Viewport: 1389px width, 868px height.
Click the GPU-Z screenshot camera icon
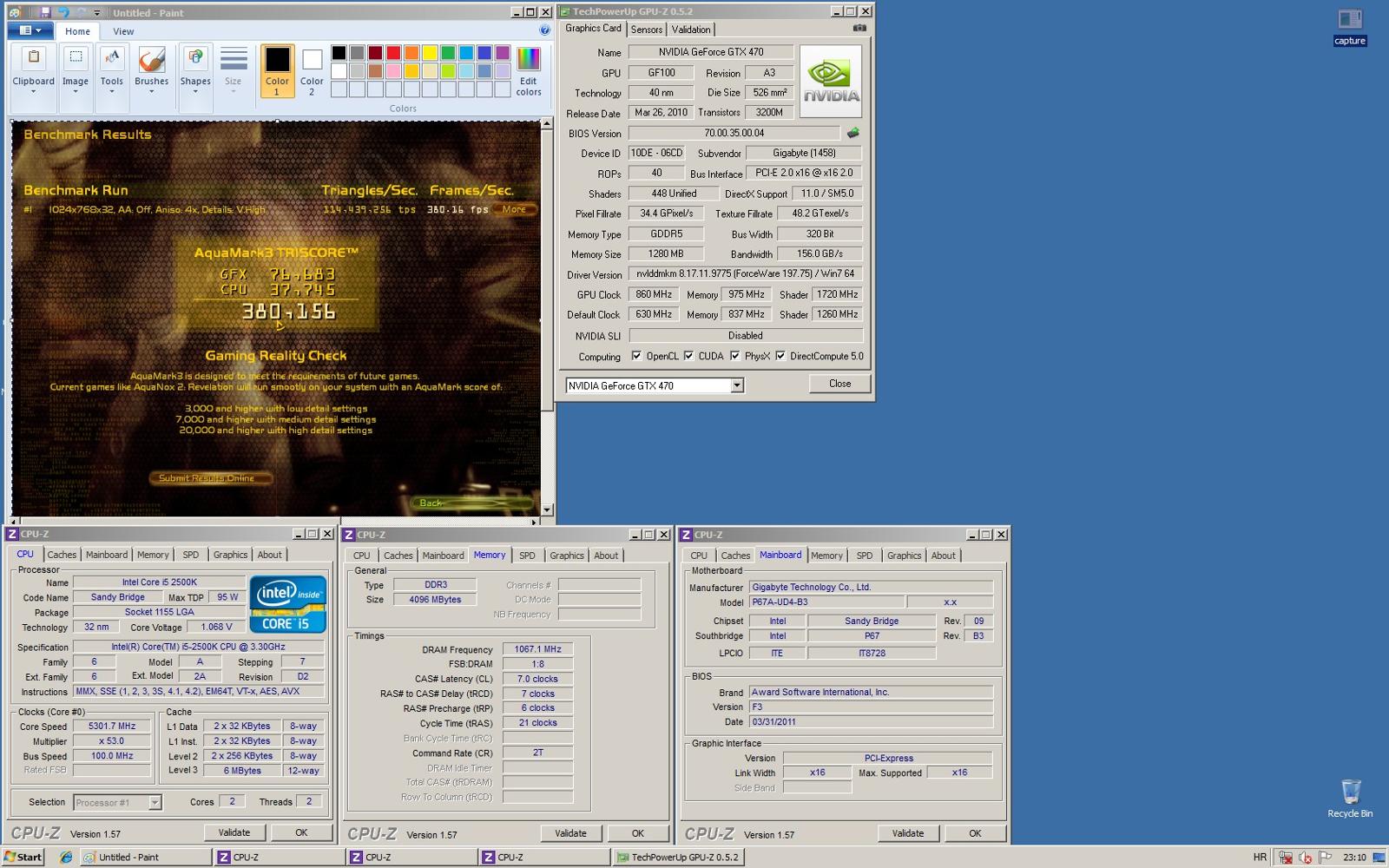click(859, 28)
